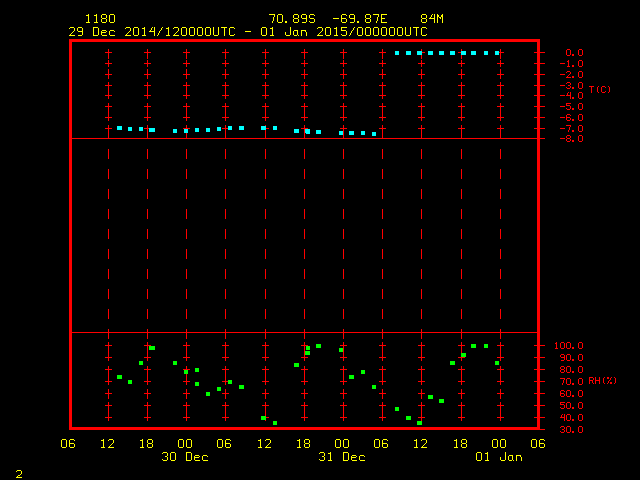Viewport: 640px width, 480px height.
Task: Select the elevation 84M label
Action: [432, 19]
